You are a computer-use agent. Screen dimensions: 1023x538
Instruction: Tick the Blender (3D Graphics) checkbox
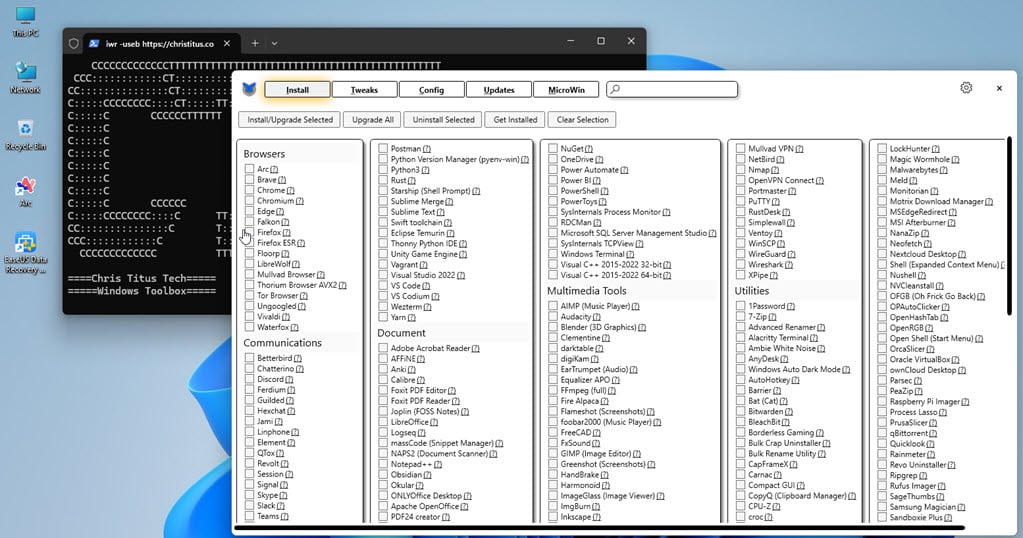click(553, 327)
